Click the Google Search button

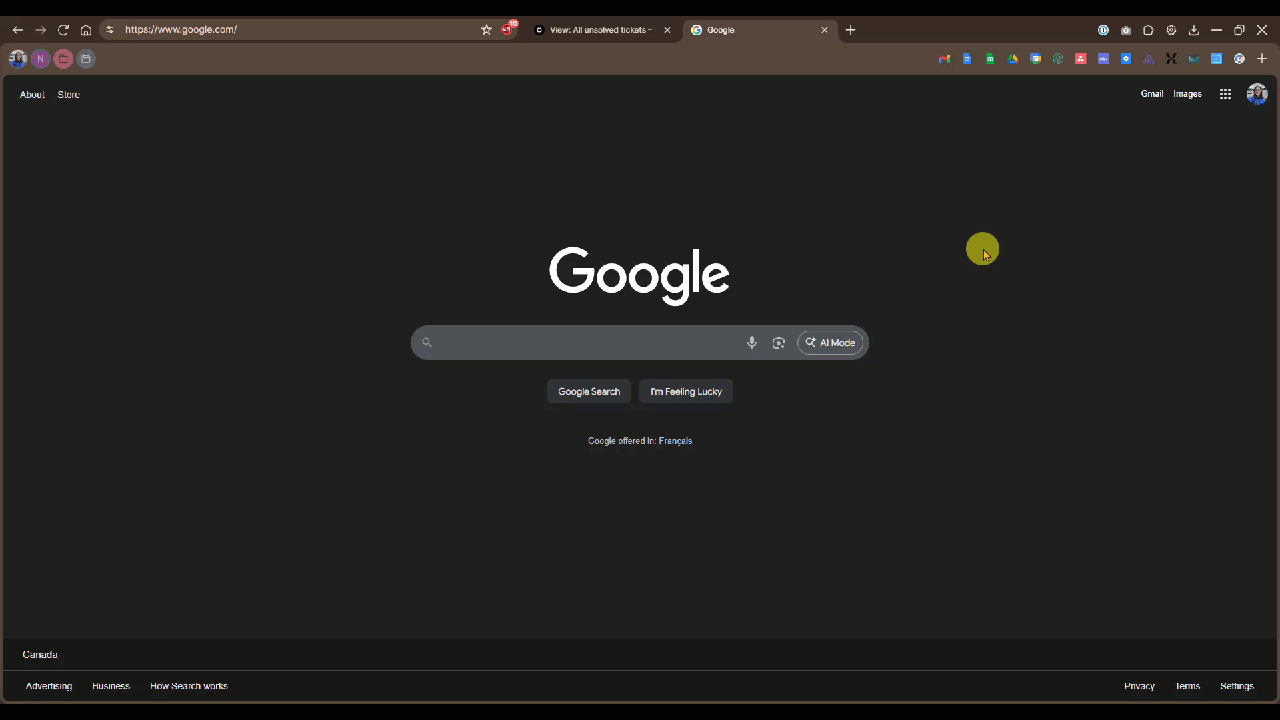[589, 391]
